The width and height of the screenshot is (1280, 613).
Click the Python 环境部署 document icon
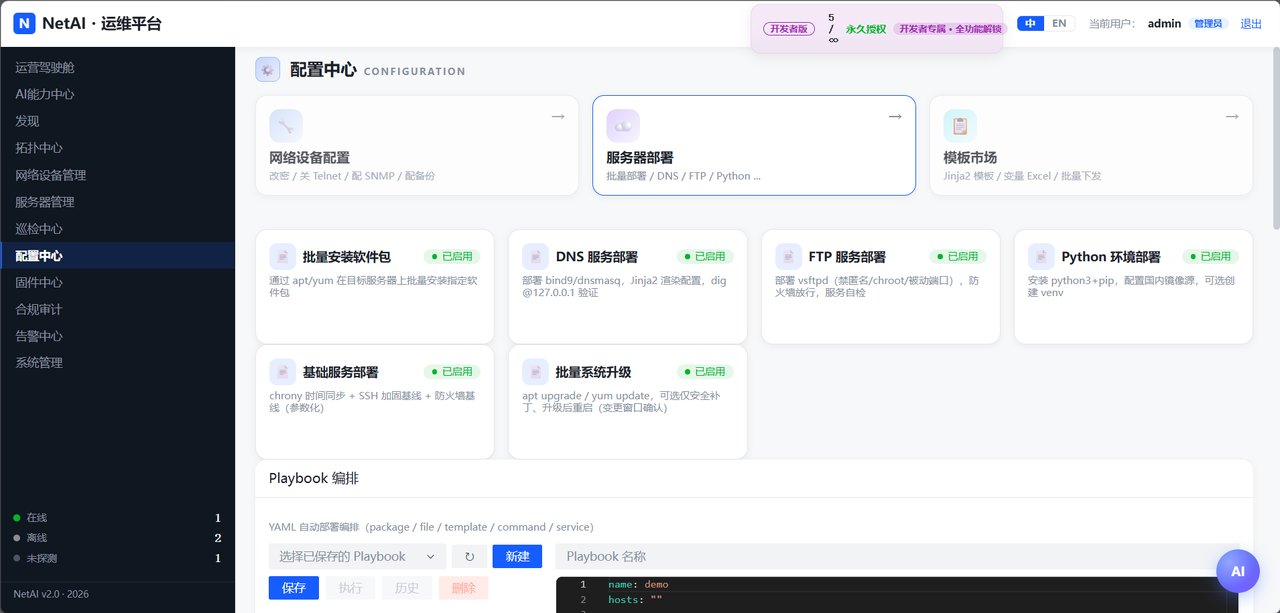point(1042,257)
